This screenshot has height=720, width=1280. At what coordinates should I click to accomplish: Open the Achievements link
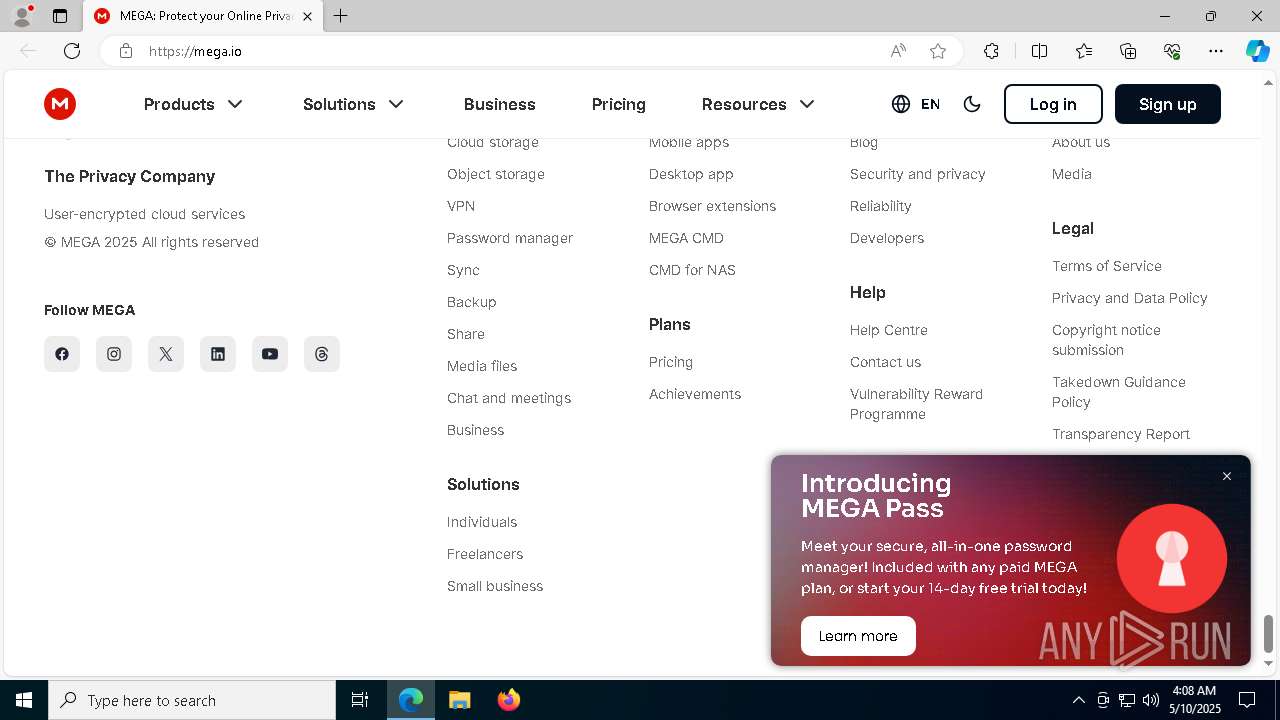(x=695, y=394)
